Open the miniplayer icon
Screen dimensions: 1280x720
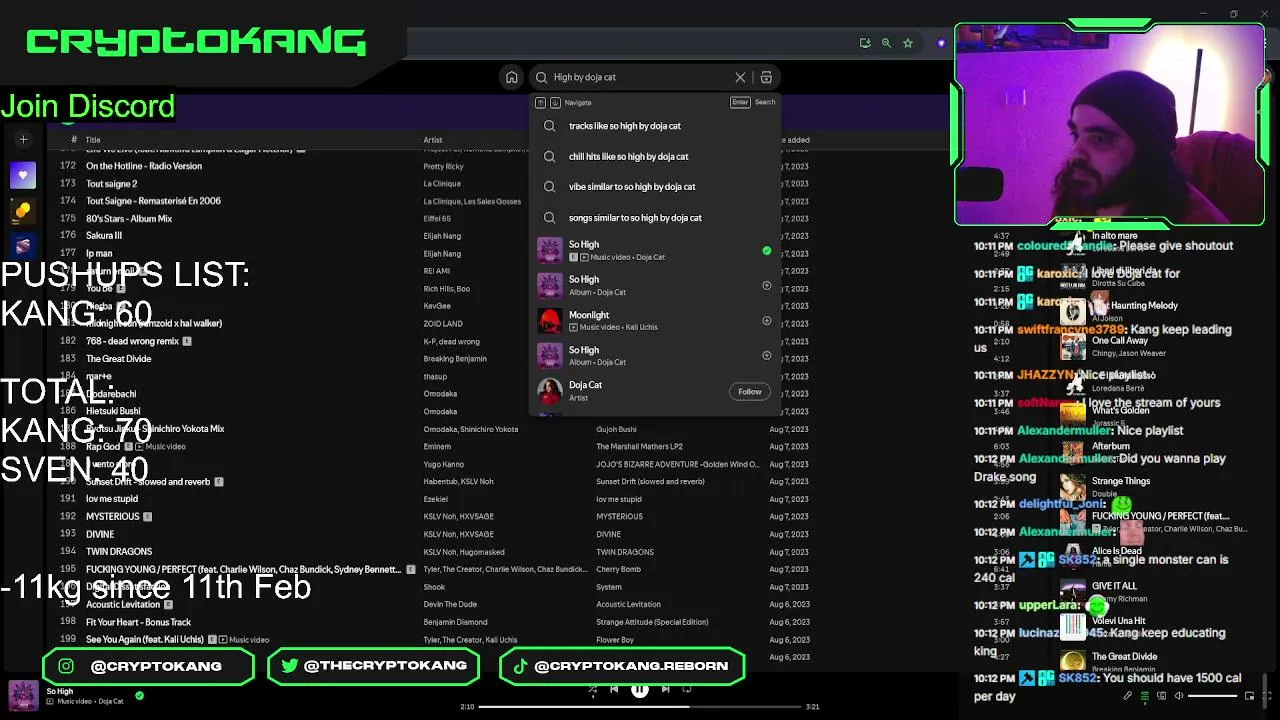1249,696
